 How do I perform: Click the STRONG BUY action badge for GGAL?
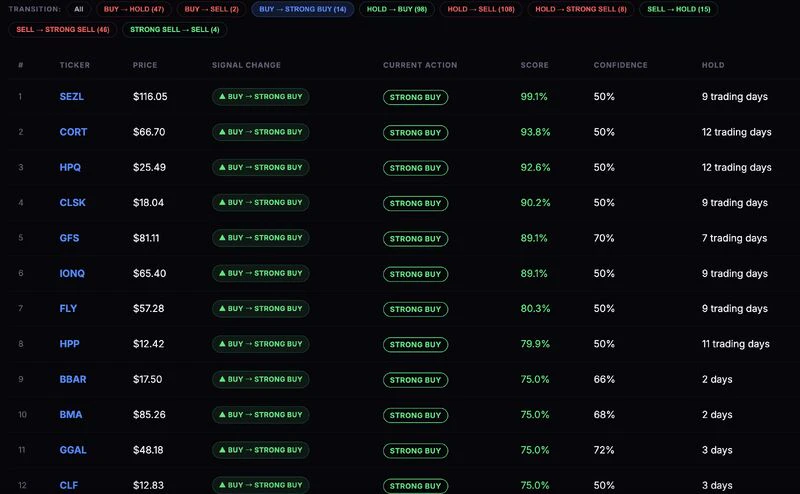click(415, 451)
